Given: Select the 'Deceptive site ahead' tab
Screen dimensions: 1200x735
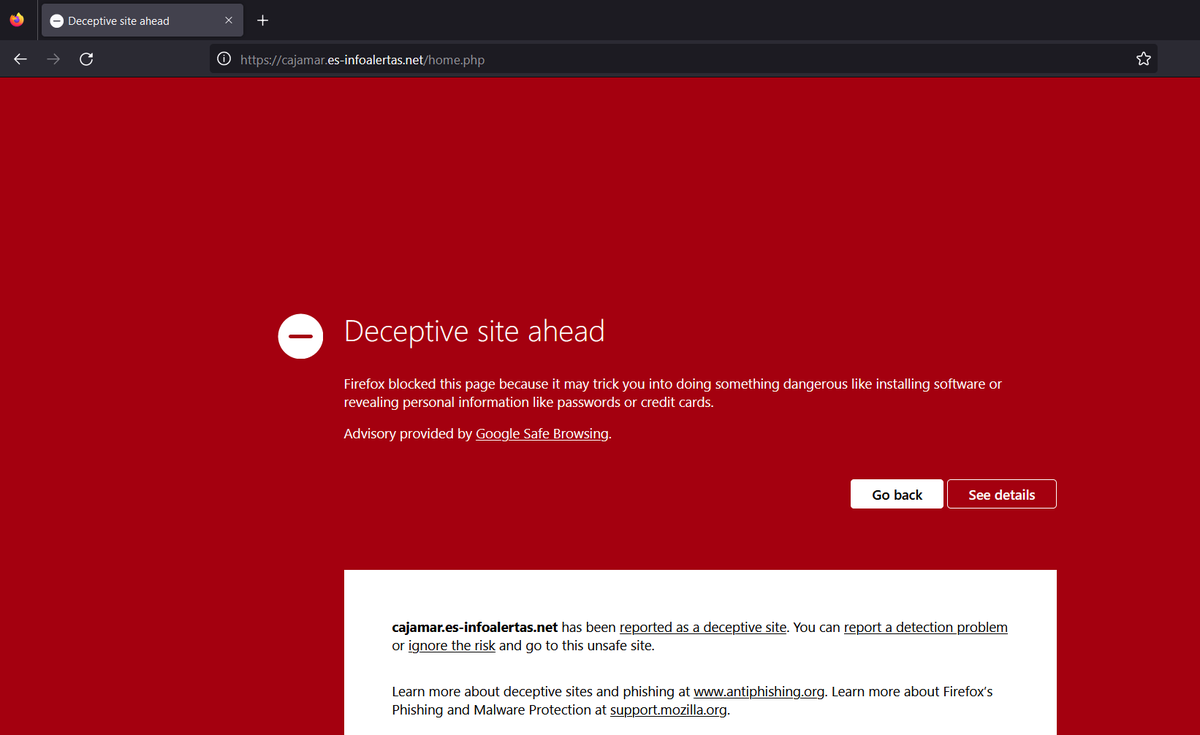Looking at the screenshot, I should click(x=142, y=20).
